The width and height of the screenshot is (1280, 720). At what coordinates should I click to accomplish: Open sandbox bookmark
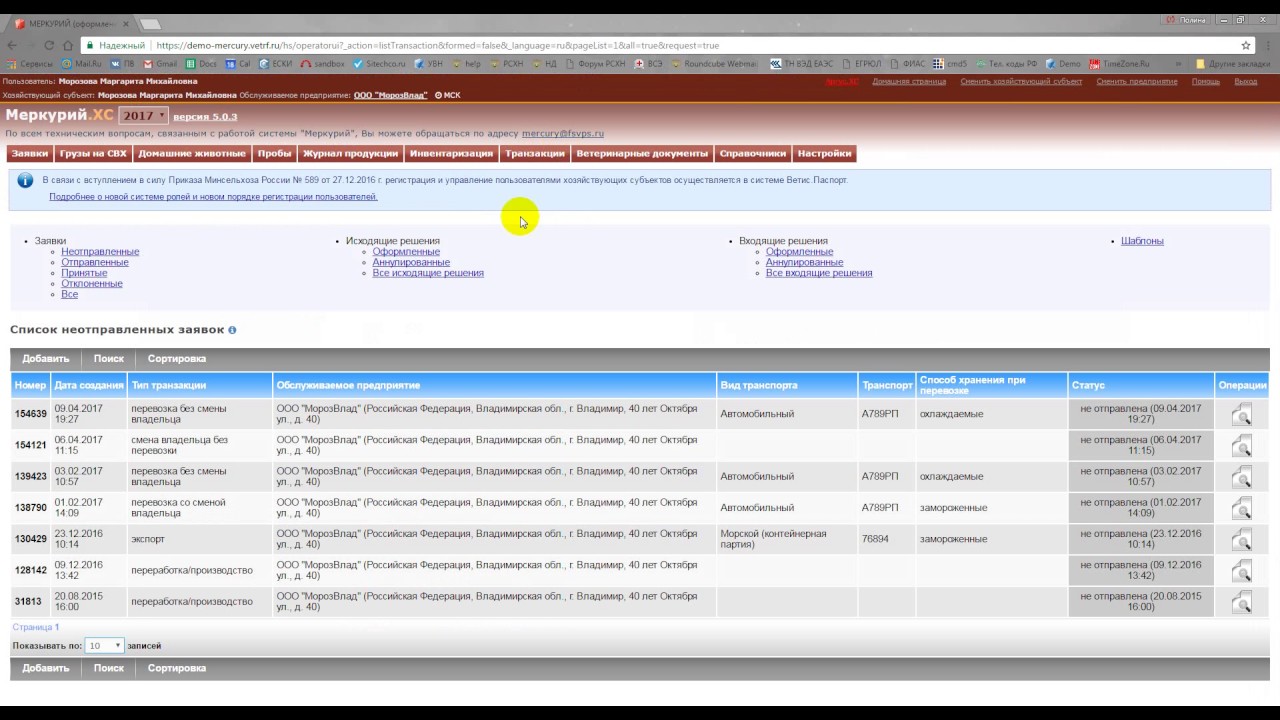[322, 64]
